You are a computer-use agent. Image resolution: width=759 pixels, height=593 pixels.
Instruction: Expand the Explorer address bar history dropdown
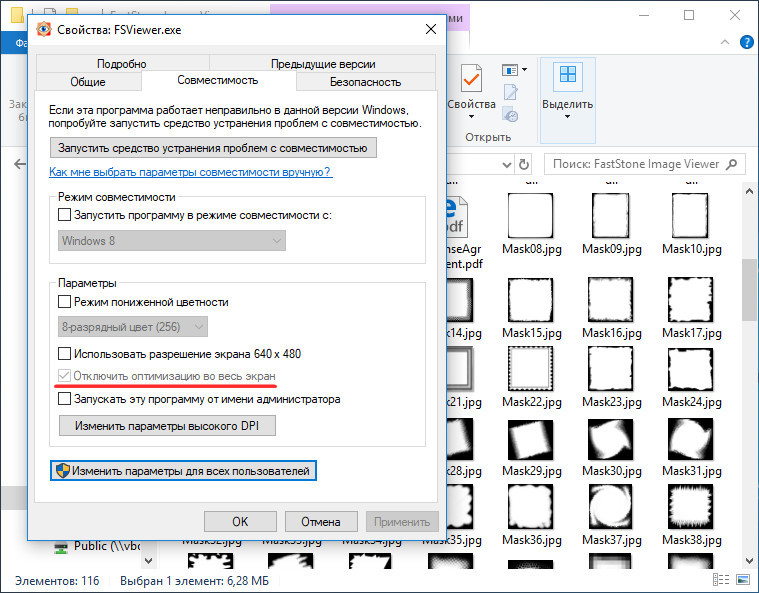click(506, 165)
